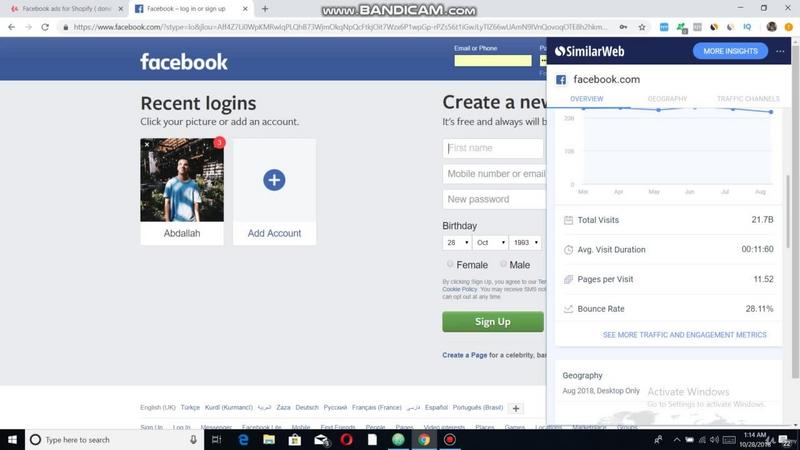Open the IQ browser extension
The width and height of the screenshot is (800, 450).
pos(747,27)
